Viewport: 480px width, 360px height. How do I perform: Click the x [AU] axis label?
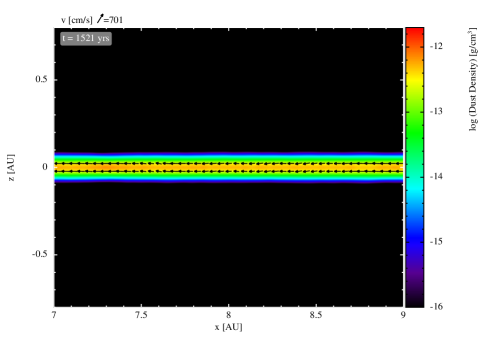228,327
